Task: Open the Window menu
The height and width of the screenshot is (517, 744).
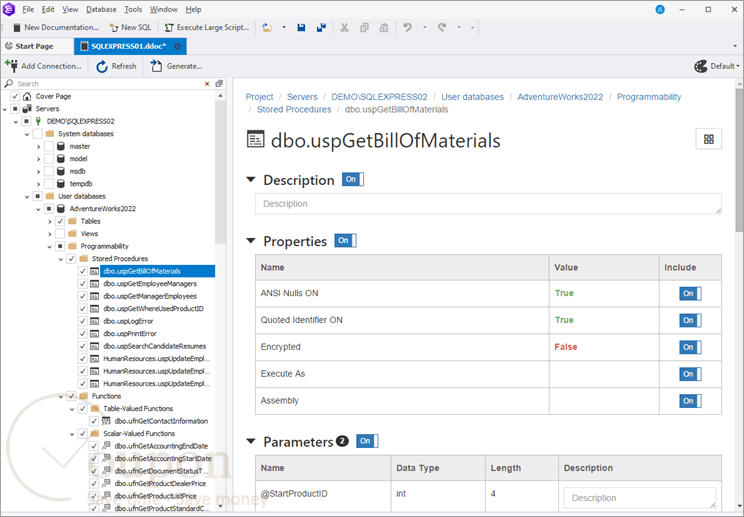Action: tap(164, 9)
